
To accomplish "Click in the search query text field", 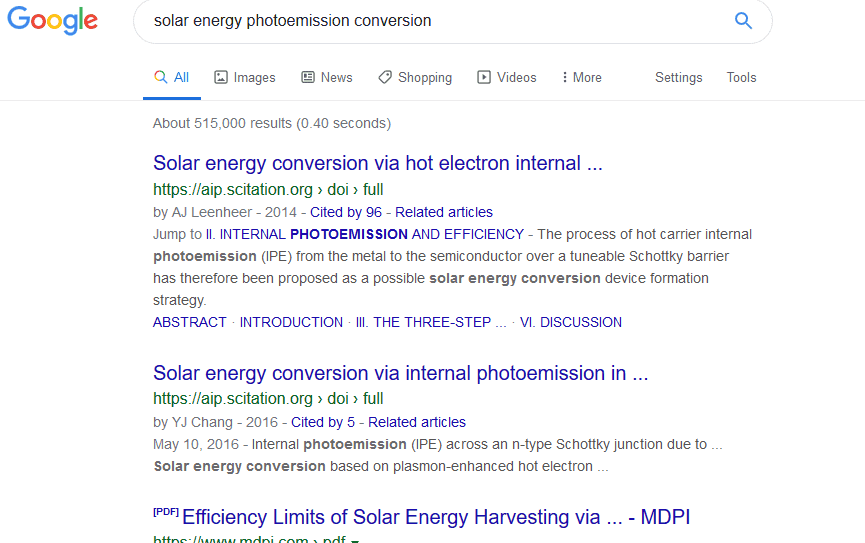I will click(430, 21).
